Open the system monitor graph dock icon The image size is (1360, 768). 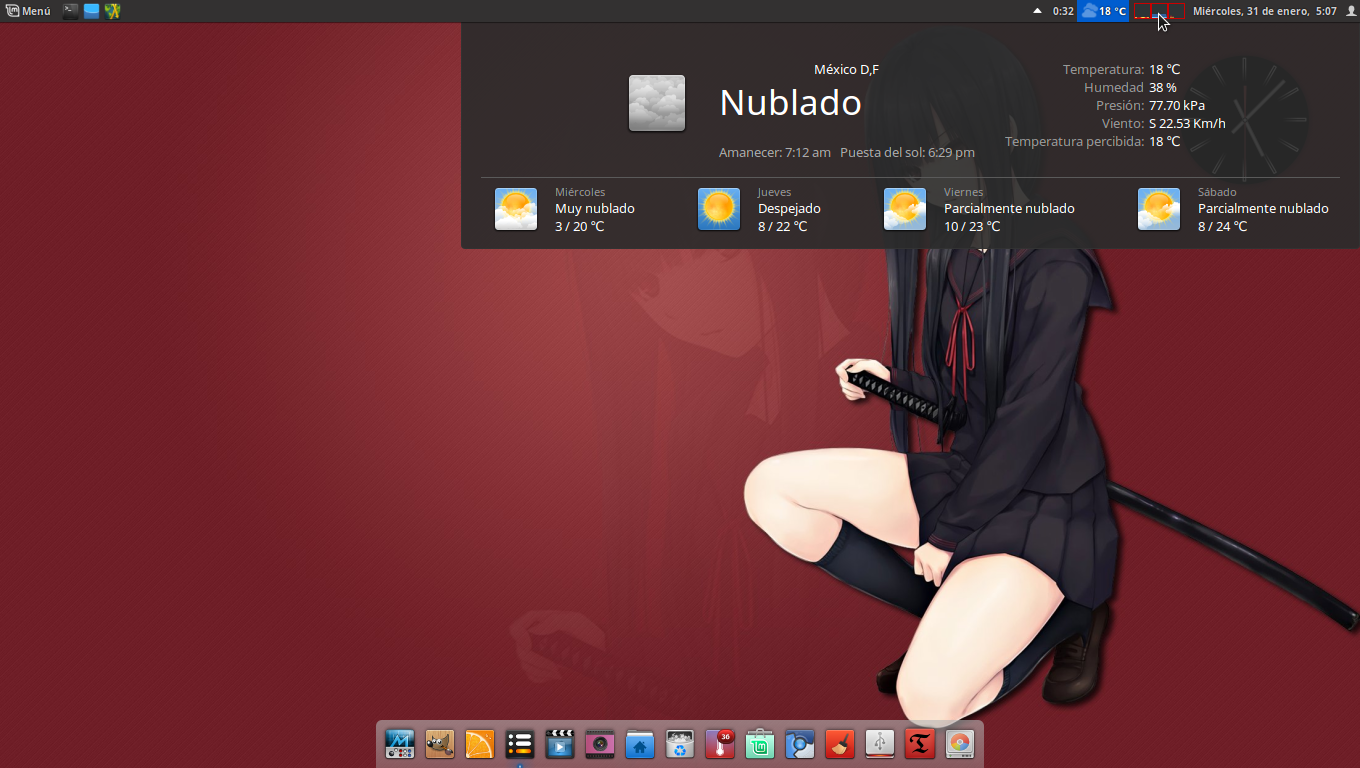pyautogui.click(x=400, y=744)
